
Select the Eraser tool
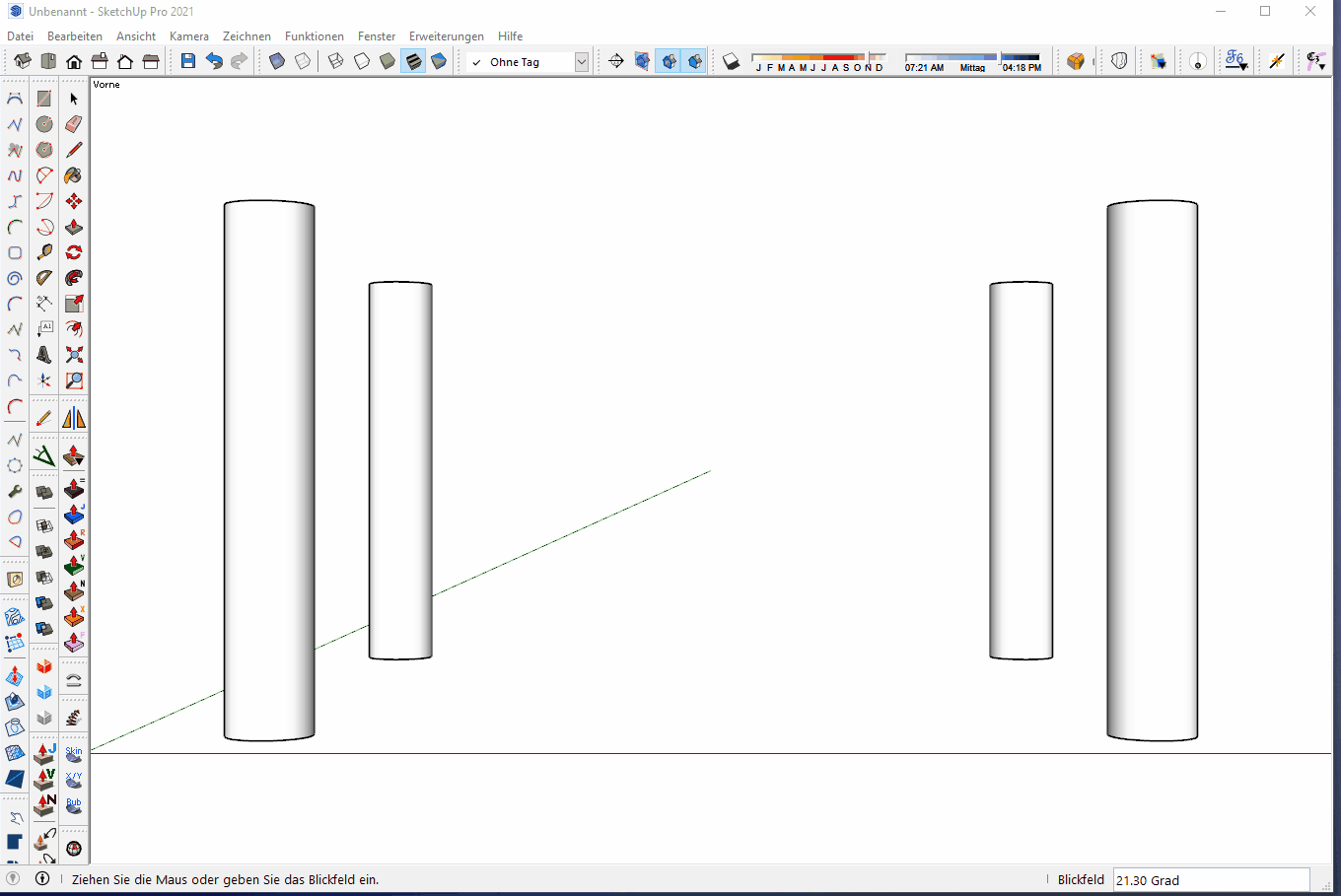coord(74,124)
